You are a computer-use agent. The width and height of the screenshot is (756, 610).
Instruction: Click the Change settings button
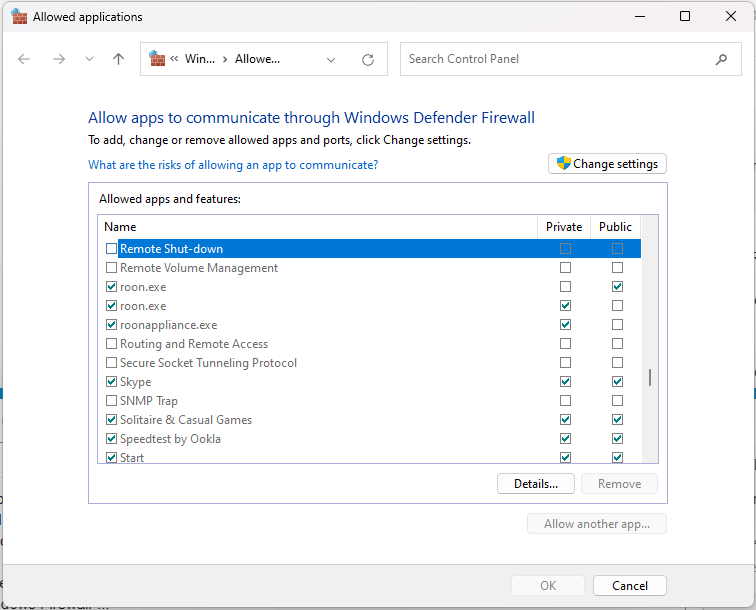click(x=607, y=164)
